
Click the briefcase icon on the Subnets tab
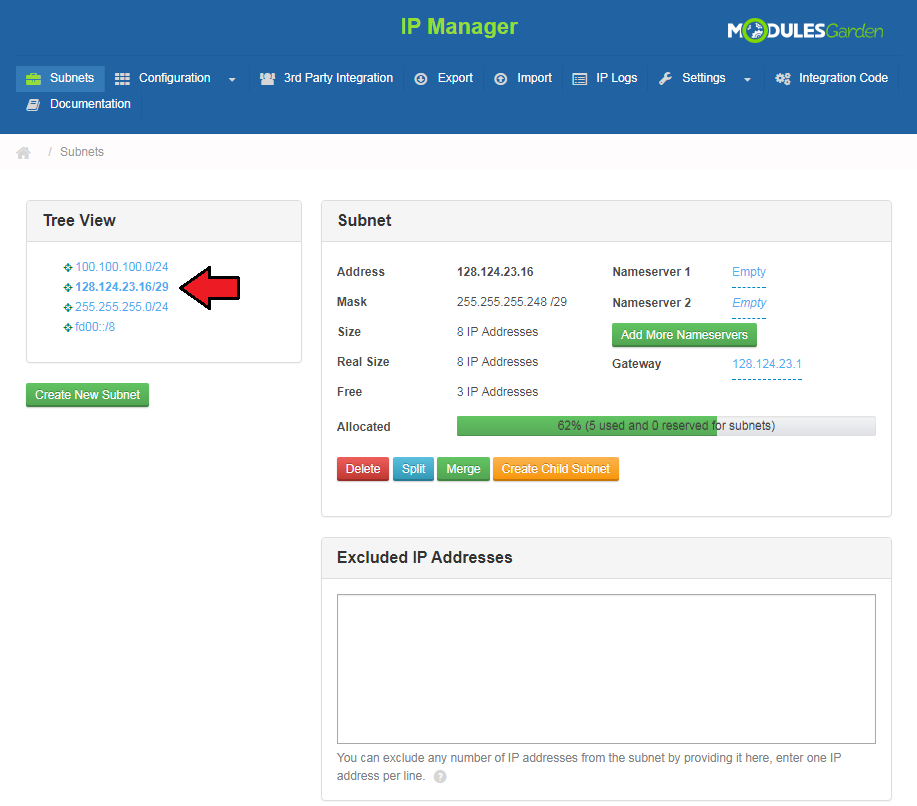tap(33, 79)
